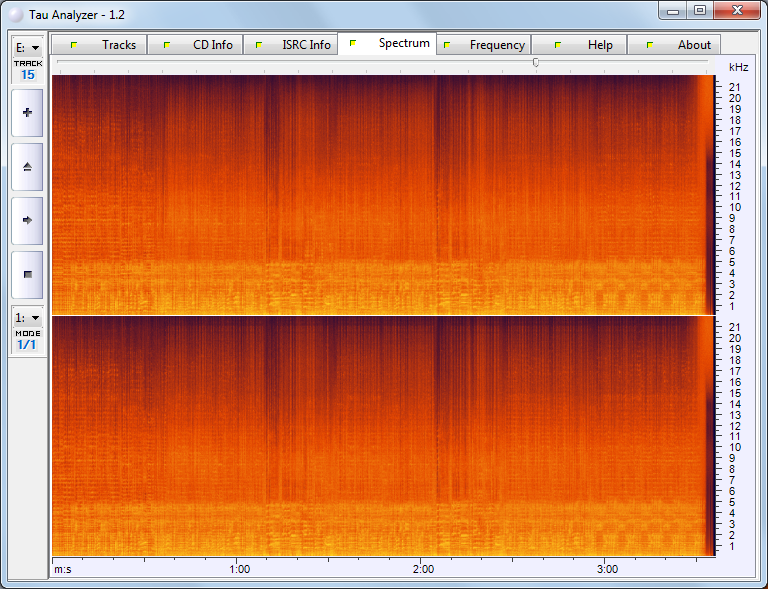Switch to the Tracks tab

[99, 45]
